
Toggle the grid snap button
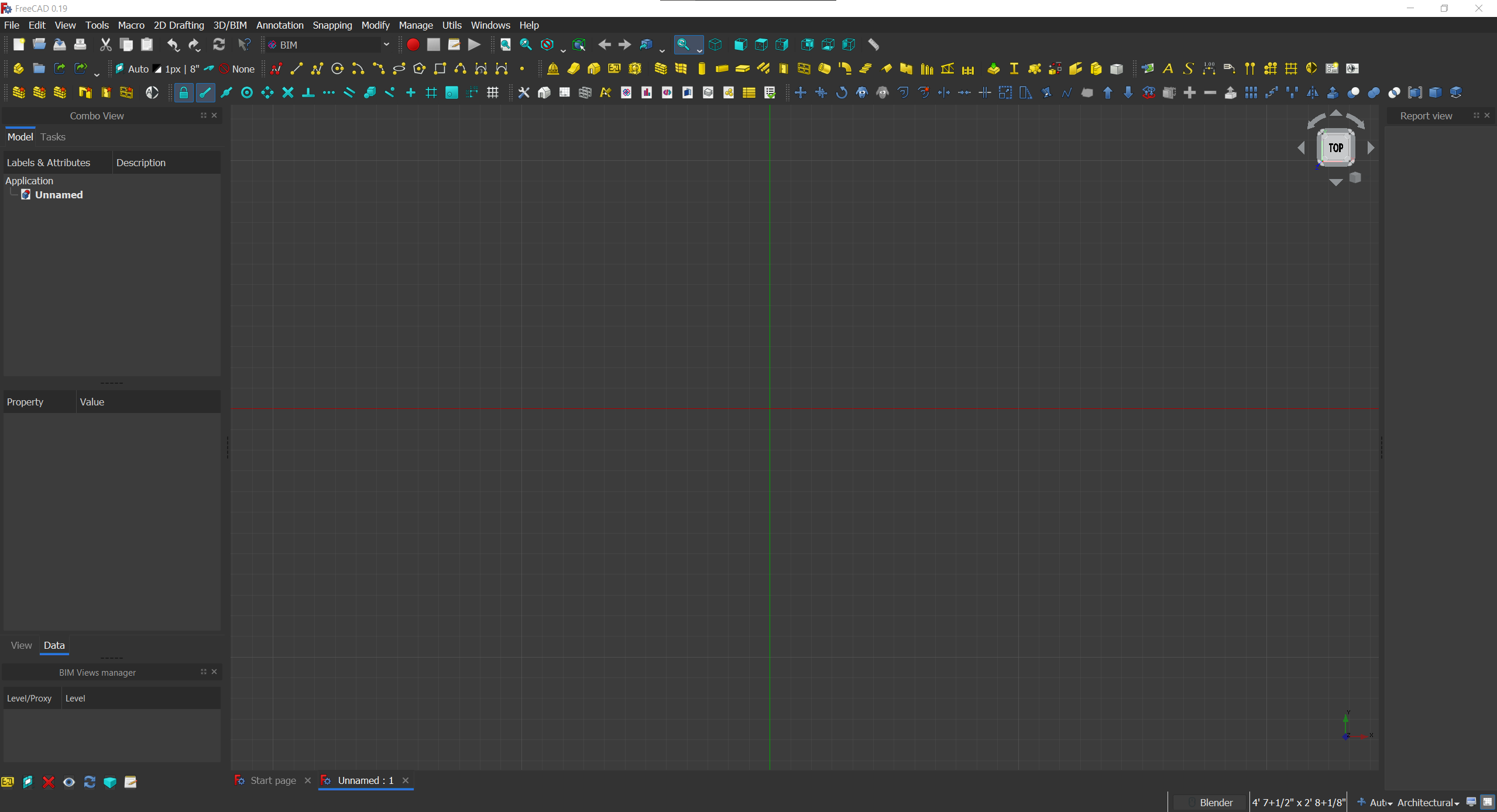tap(431, 93)
